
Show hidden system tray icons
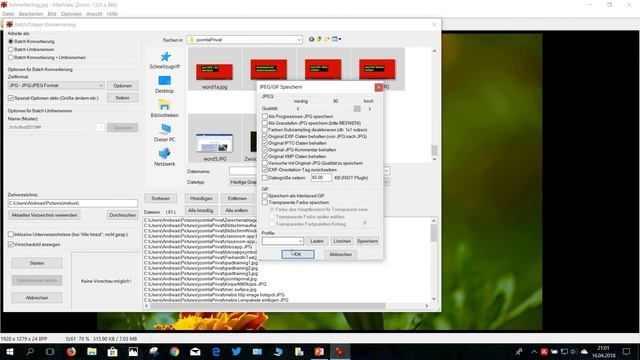[534, 351]
